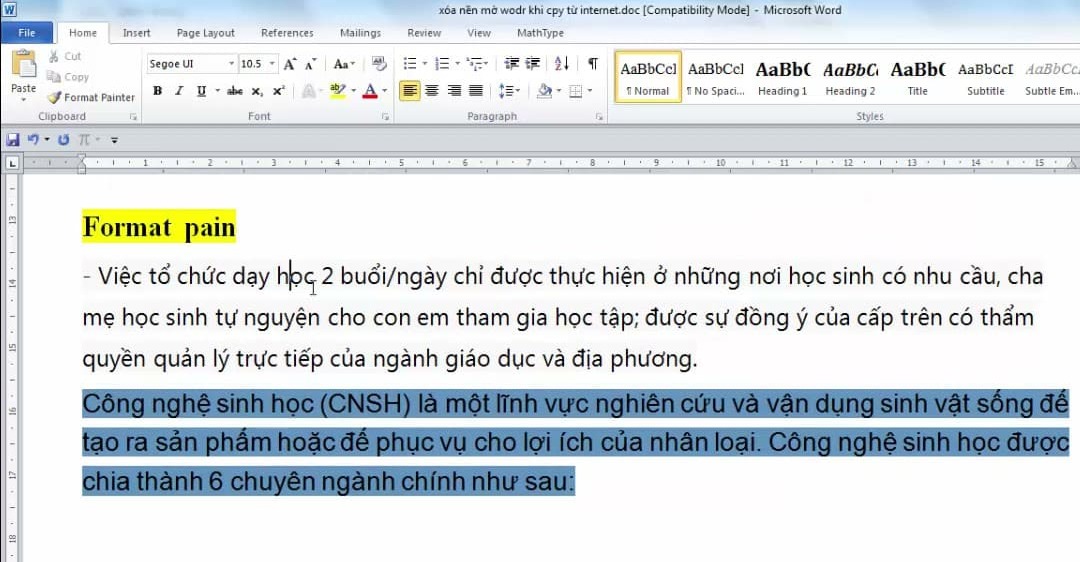The height and width of the screenshot is (562, 1080).
Task: Click the Format Painter button
Action: [x=91, y=98]
